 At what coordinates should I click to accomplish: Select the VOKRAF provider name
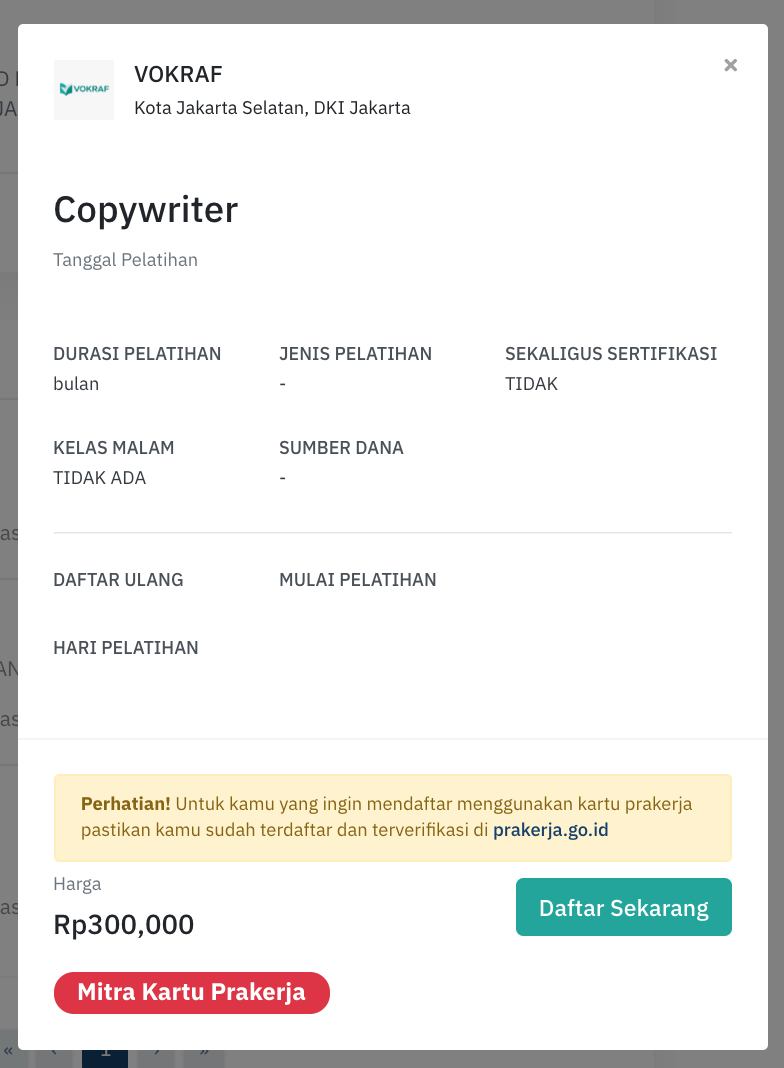click(178, 74)
